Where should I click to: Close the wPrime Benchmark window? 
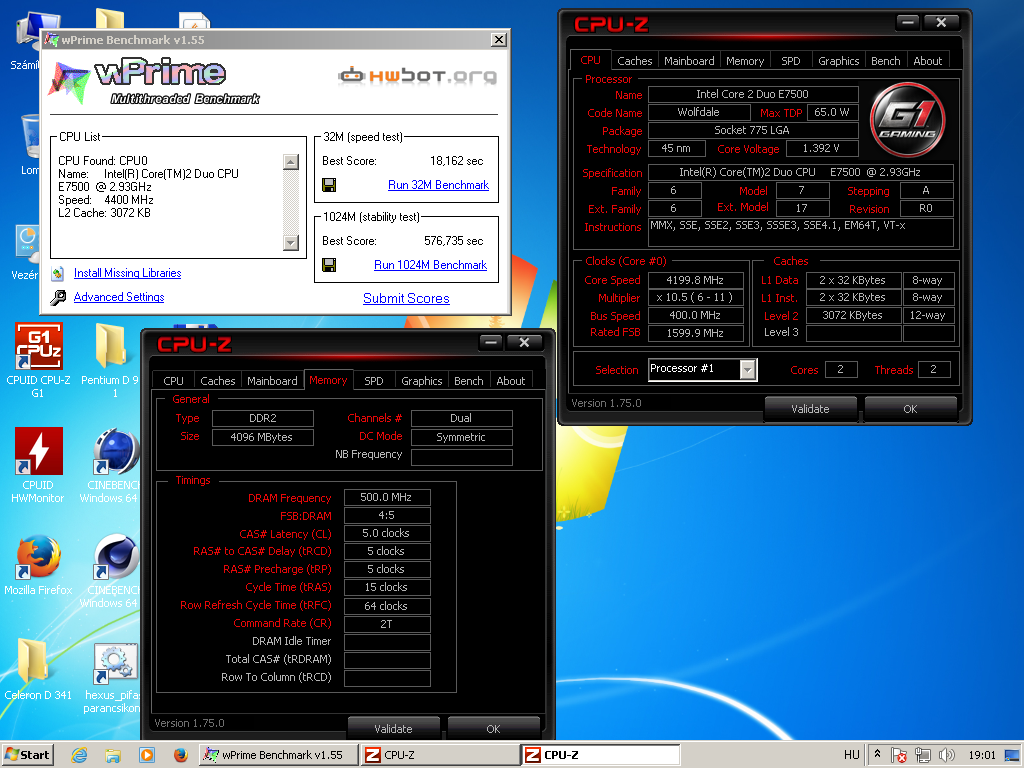coord(498,40)
